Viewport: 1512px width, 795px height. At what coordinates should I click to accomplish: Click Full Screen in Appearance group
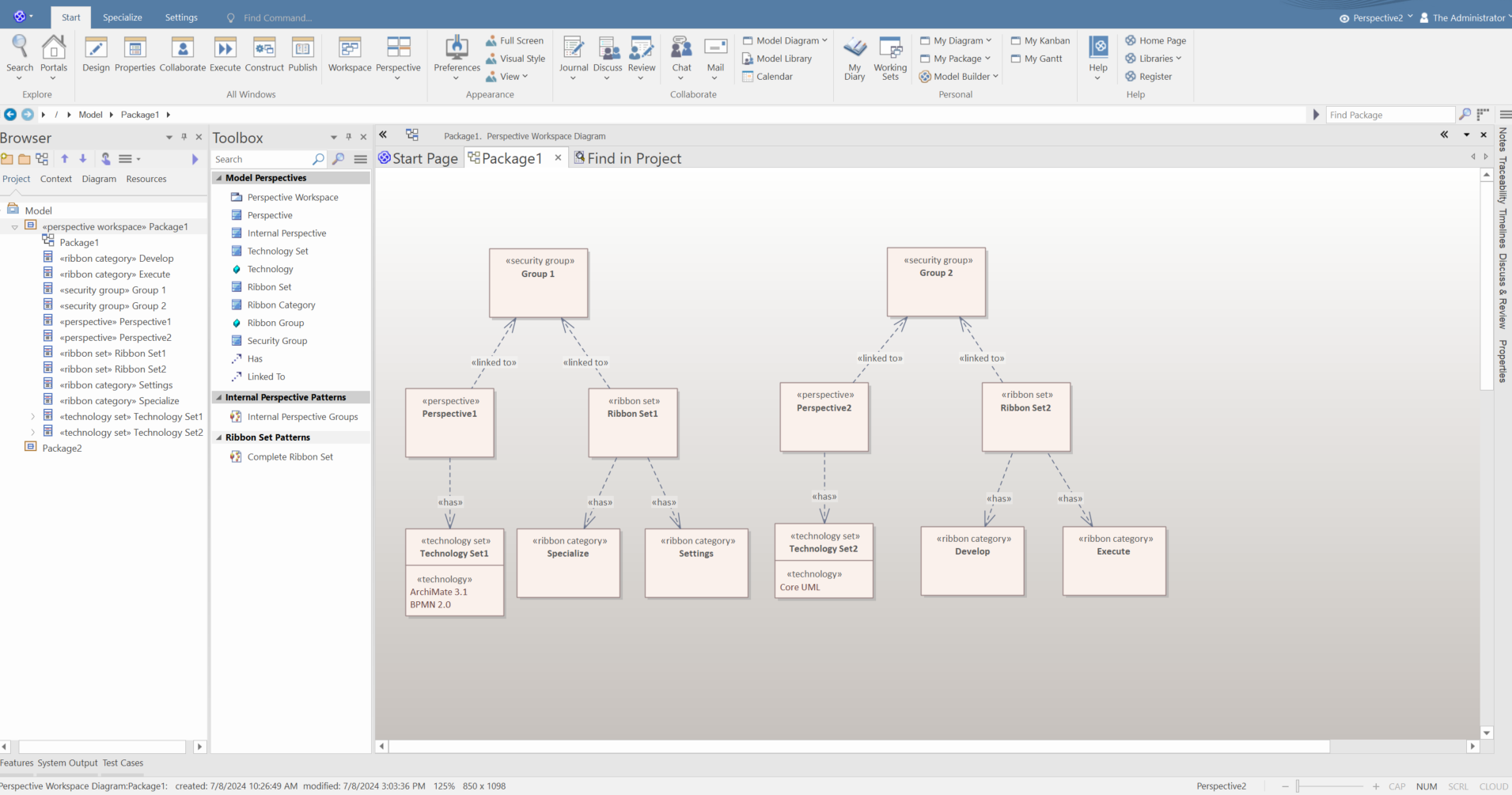514,40
